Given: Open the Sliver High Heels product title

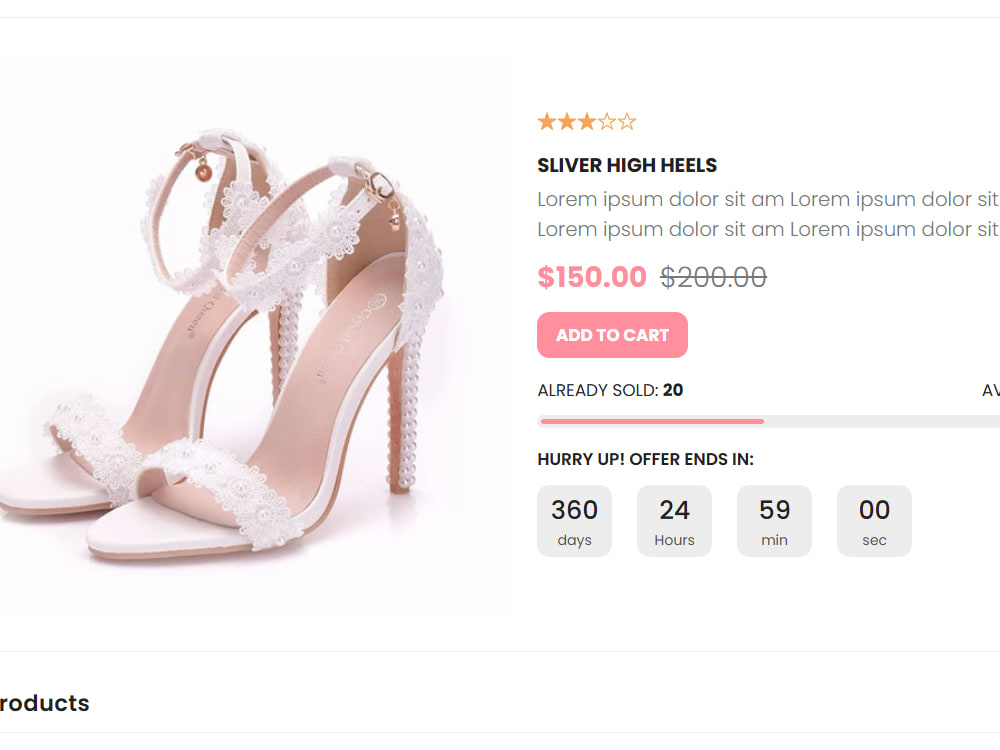Looking at the screenshot, I should point(627,165).
